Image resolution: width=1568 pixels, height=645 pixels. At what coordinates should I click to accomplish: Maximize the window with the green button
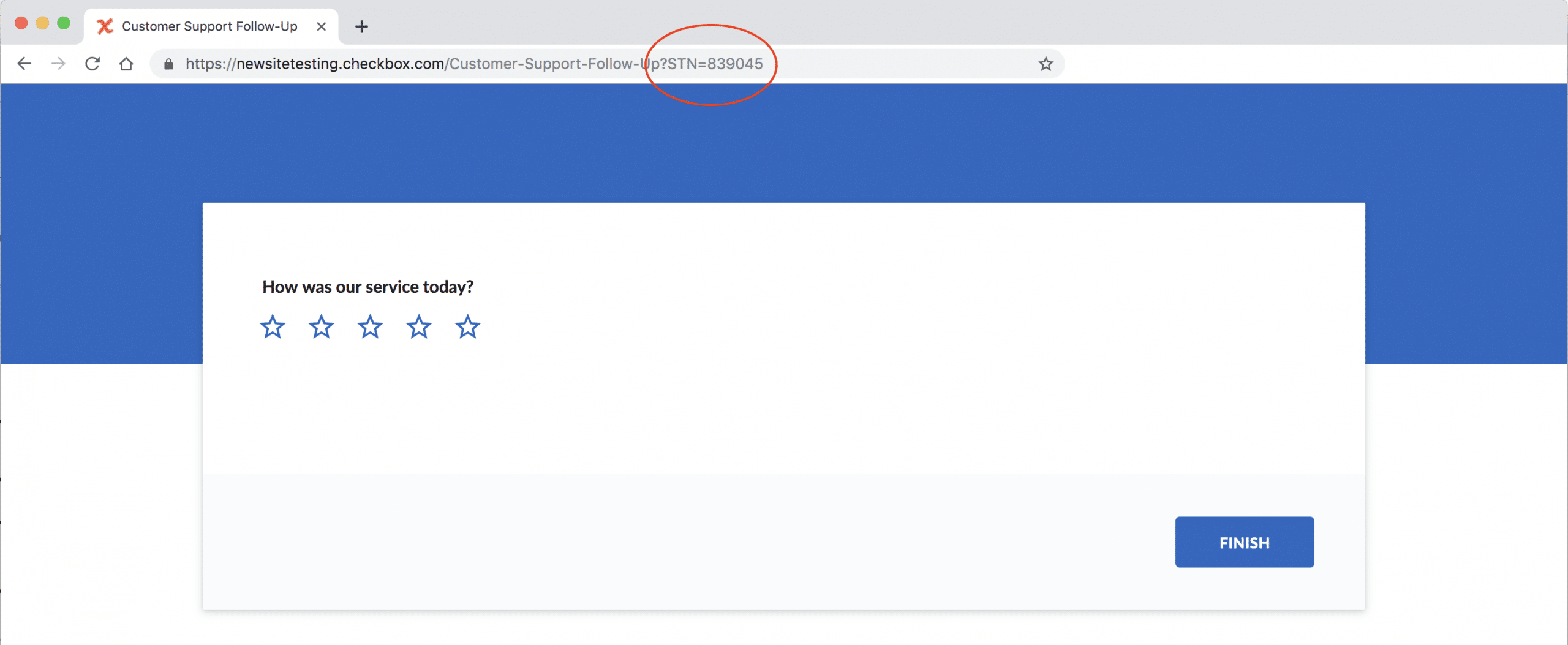point(64,23)
